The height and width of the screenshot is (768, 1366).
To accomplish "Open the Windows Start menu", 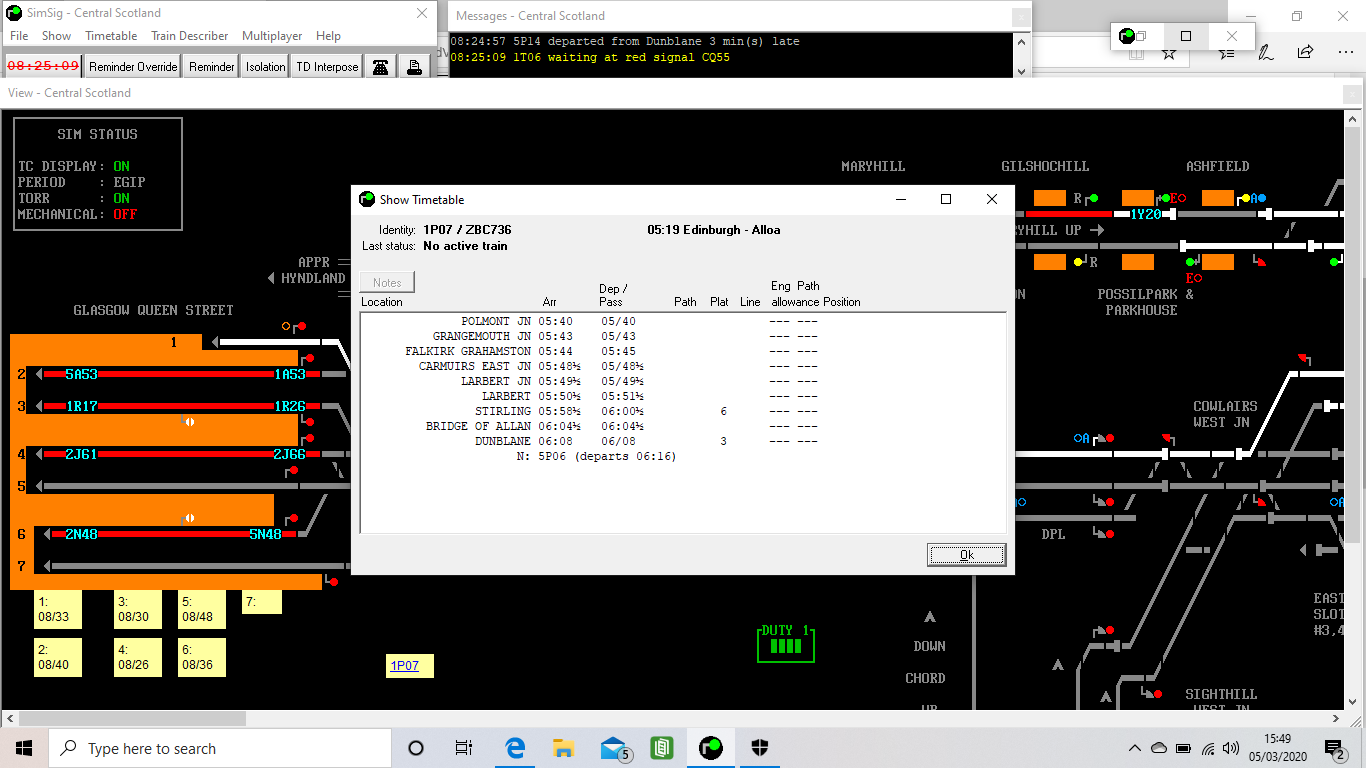I will (24, 748).
